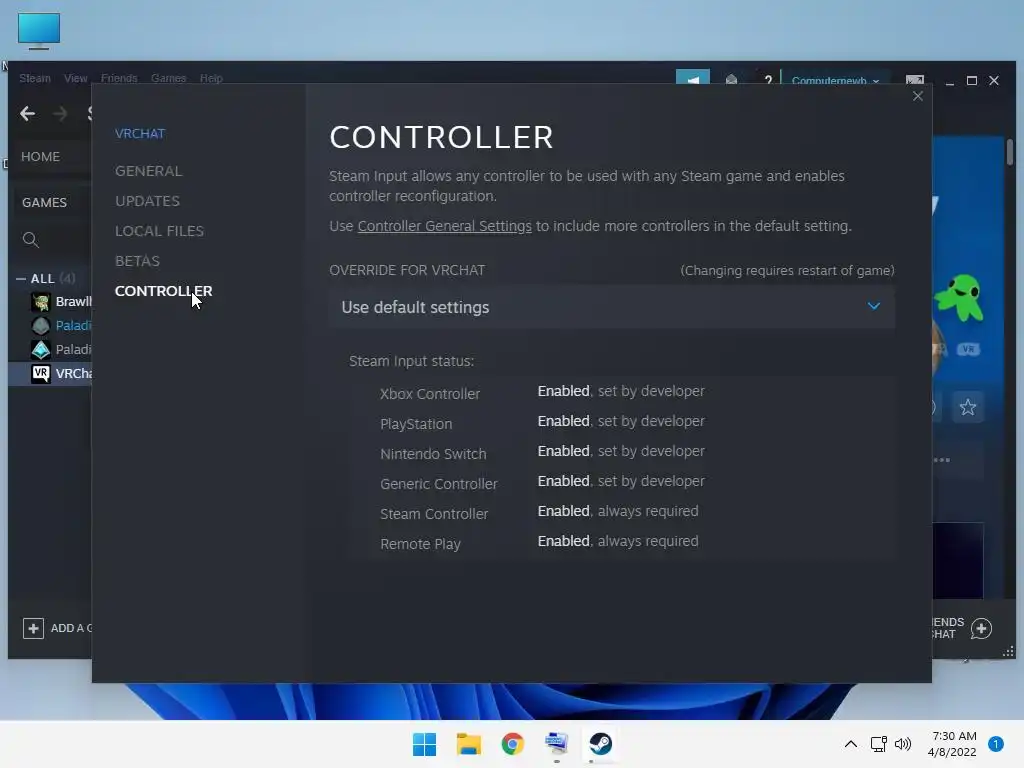The width and height of the screenshot is (1024, 768).
Task: Show hidden system tray icons chevron
Action: click(850, 744)
